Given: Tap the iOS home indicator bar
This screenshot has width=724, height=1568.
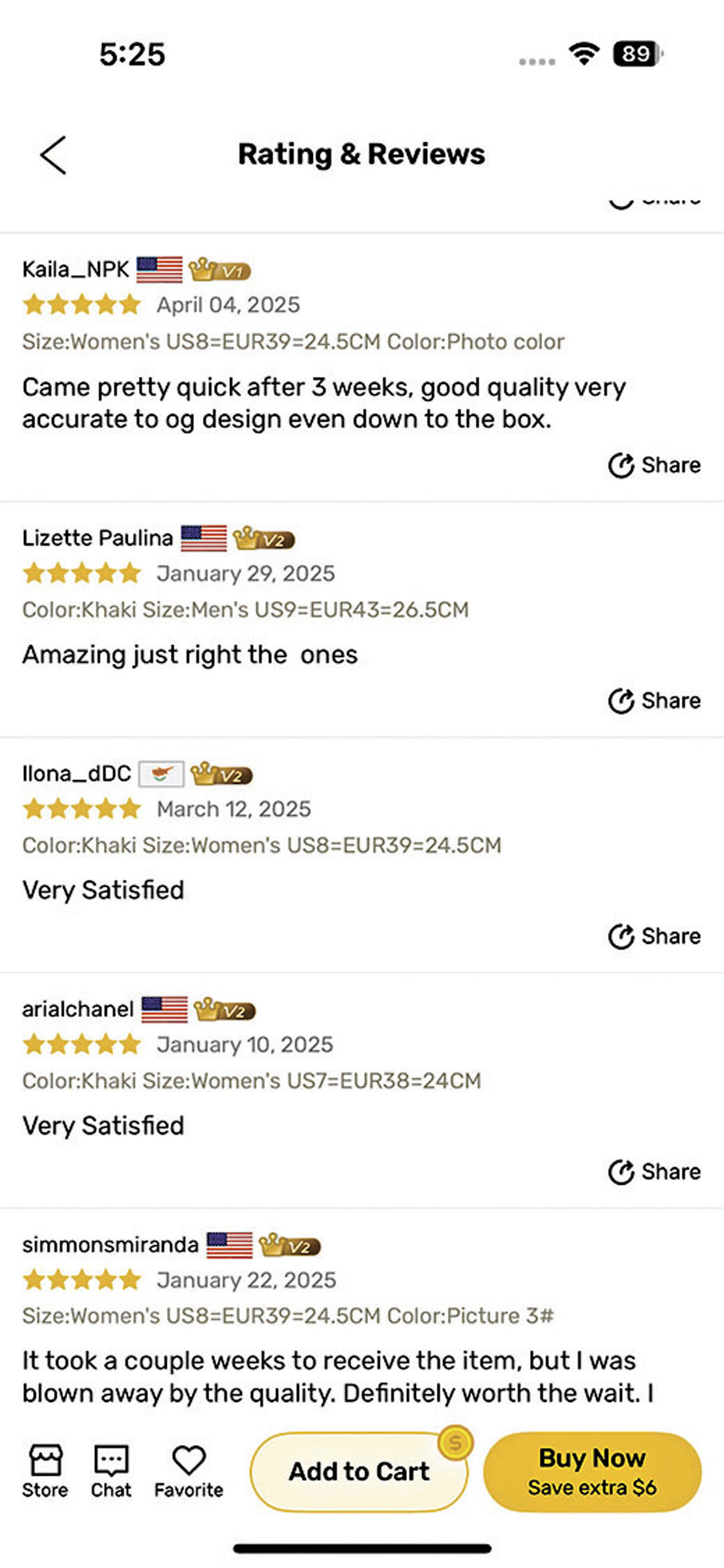Looking at the screenshot, I should [362, 1549].
